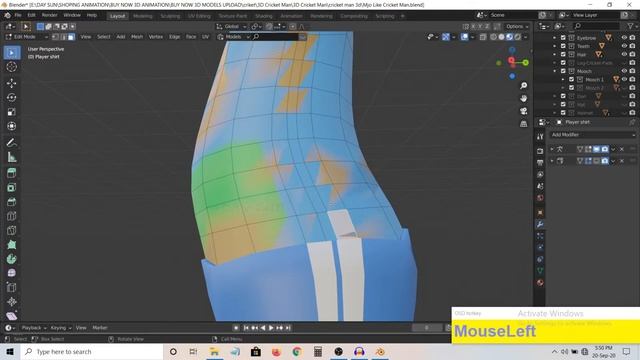640x360 pixels.
Task: Select the Move tool
Action: [11, 83]
